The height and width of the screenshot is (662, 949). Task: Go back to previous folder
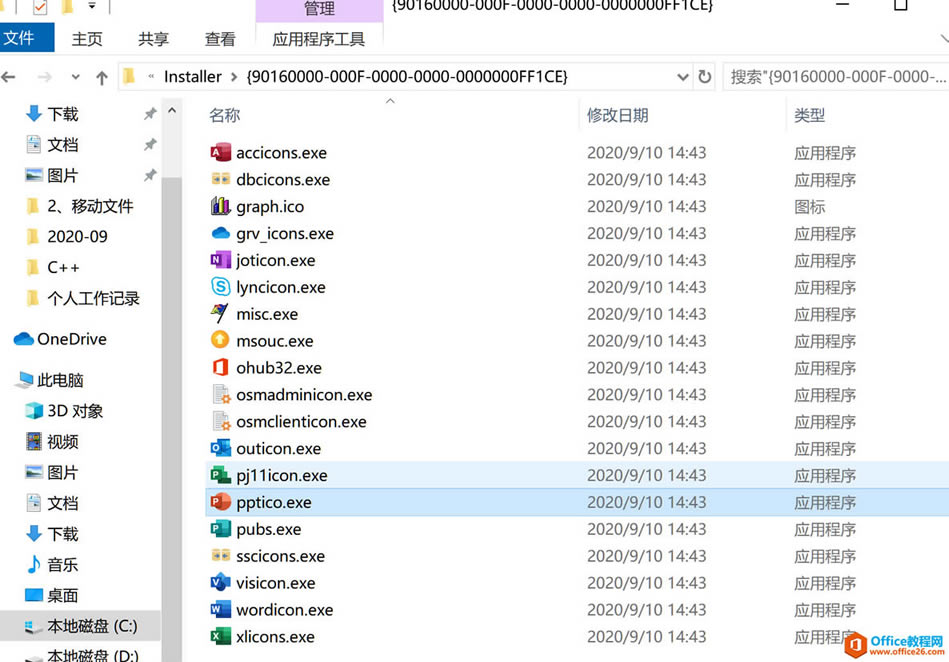point(8,77)
